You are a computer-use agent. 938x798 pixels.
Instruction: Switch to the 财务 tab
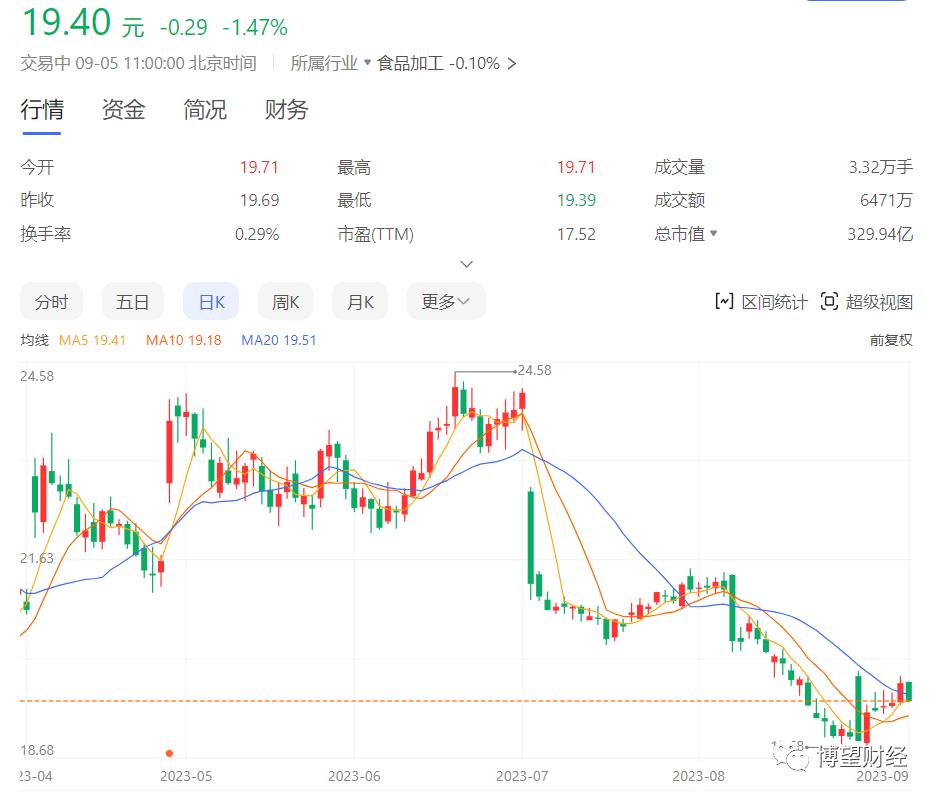click(x=285, y=110)
